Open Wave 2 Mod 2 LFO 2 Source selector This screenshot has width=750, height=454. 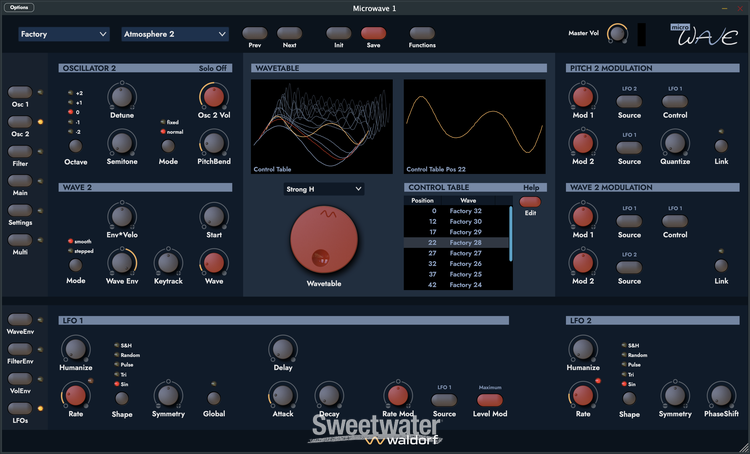(629, 267)
